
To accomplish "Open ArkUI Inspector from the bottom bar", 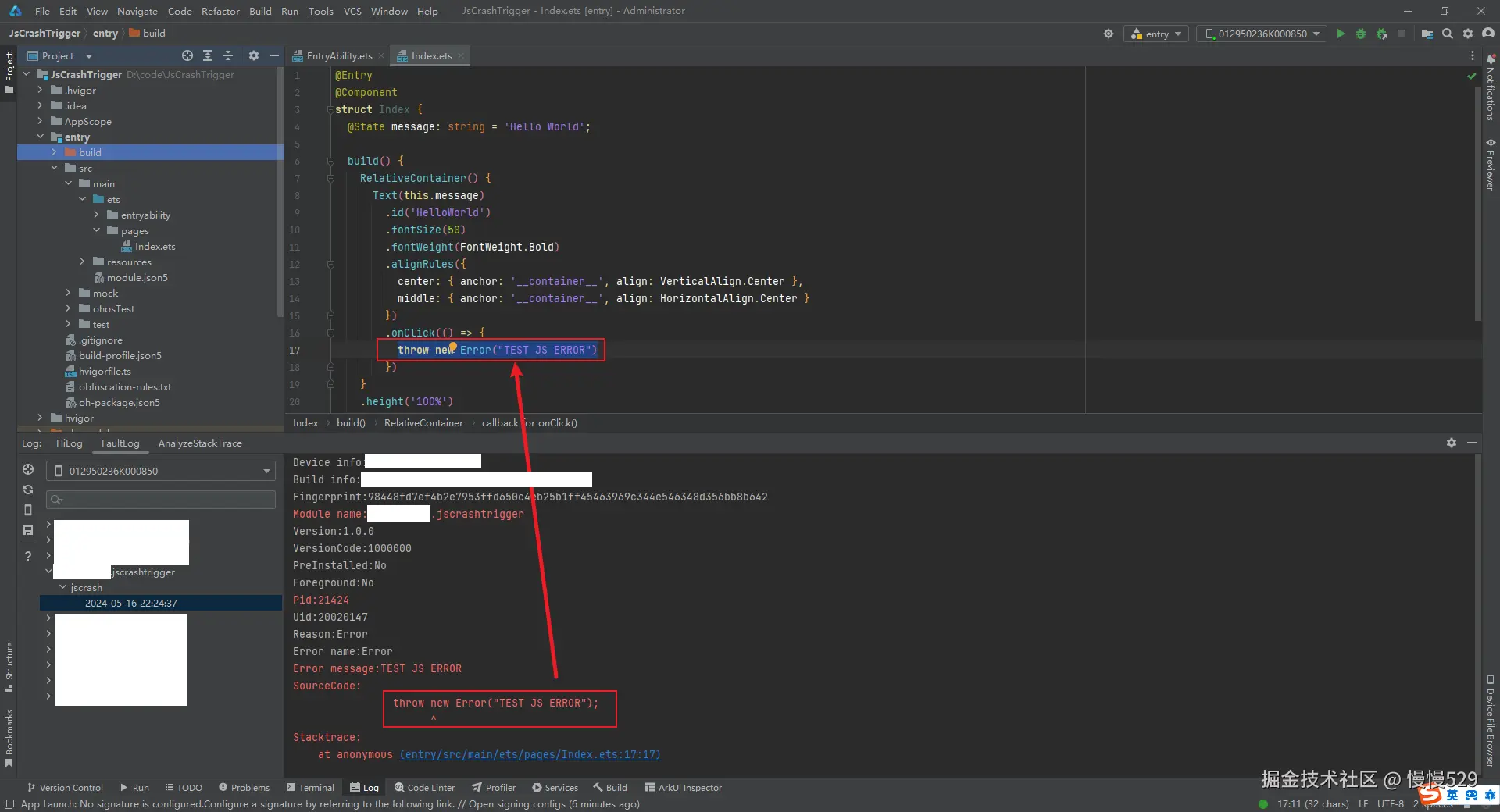I will (x=684, y=787).
